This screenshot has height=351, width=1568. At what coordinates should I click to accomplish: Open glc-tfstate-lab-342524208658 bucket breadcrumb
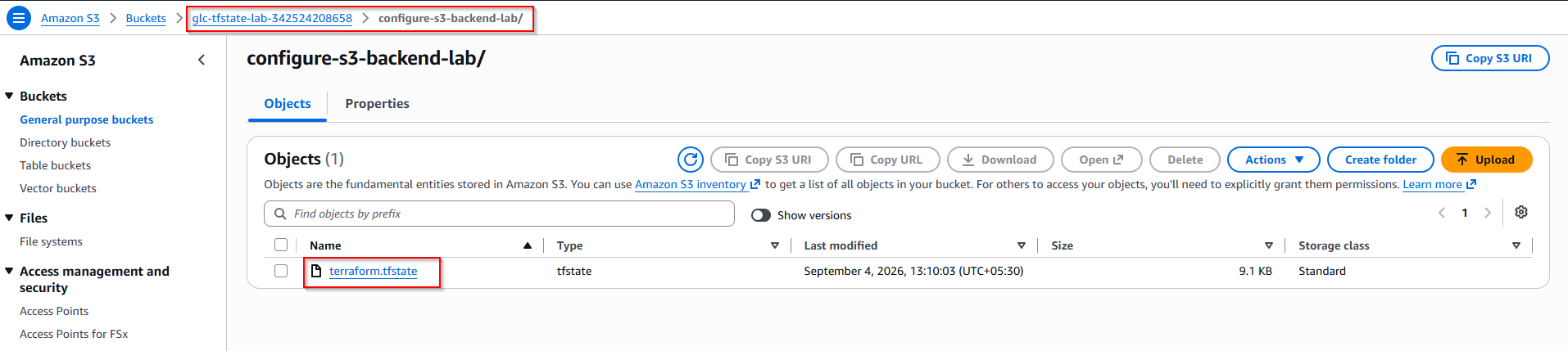pyautogui.click(x=272, y=18)
